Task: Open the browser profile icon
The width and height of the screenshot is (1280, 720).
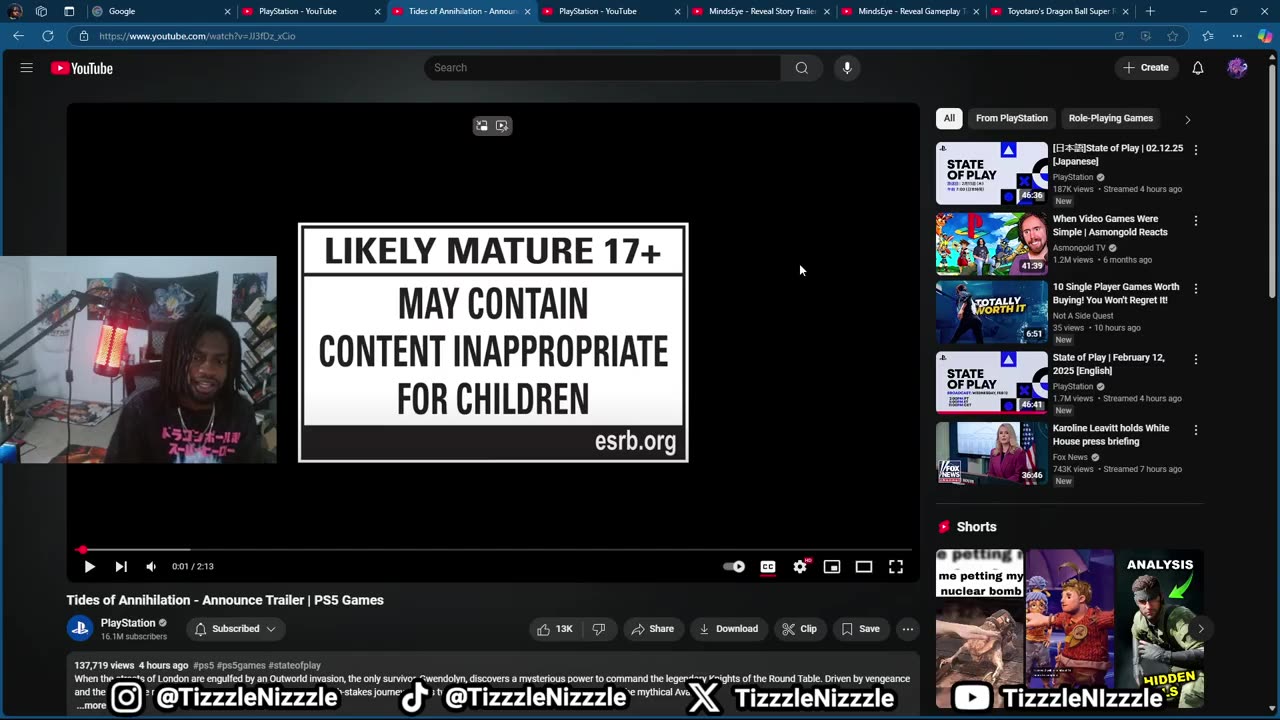Action: [15, 11]
